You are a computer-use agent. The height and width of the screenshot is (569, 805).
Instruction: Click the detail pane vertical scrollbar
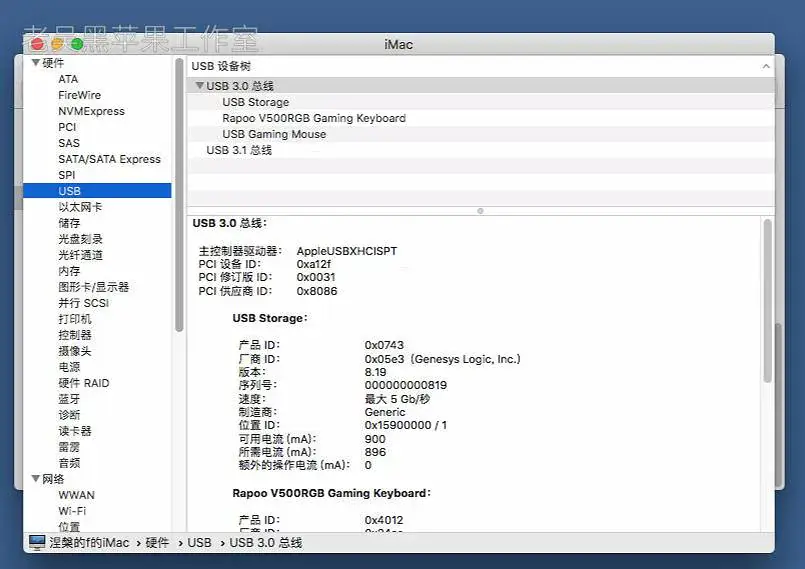[x=768, y=301]
